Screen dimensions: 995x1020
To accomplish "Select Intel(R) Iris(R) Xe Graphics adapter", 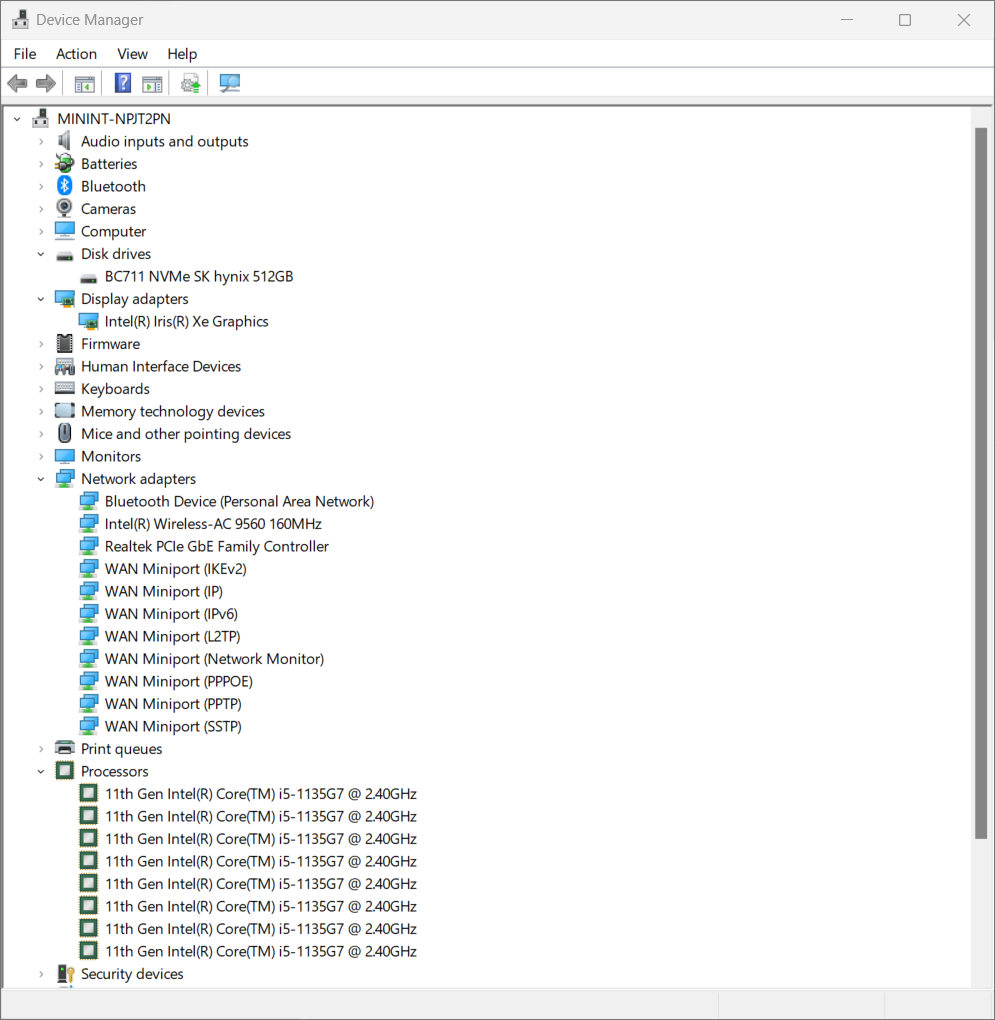I will tap(187, 321).
